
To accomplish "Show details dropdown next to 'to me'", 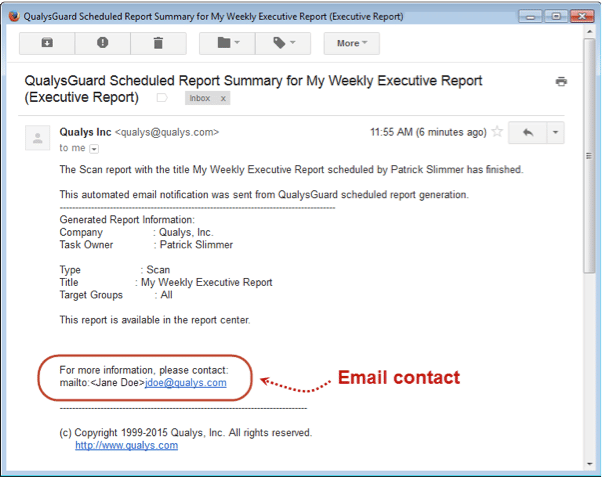I will (x=94, y=149).
